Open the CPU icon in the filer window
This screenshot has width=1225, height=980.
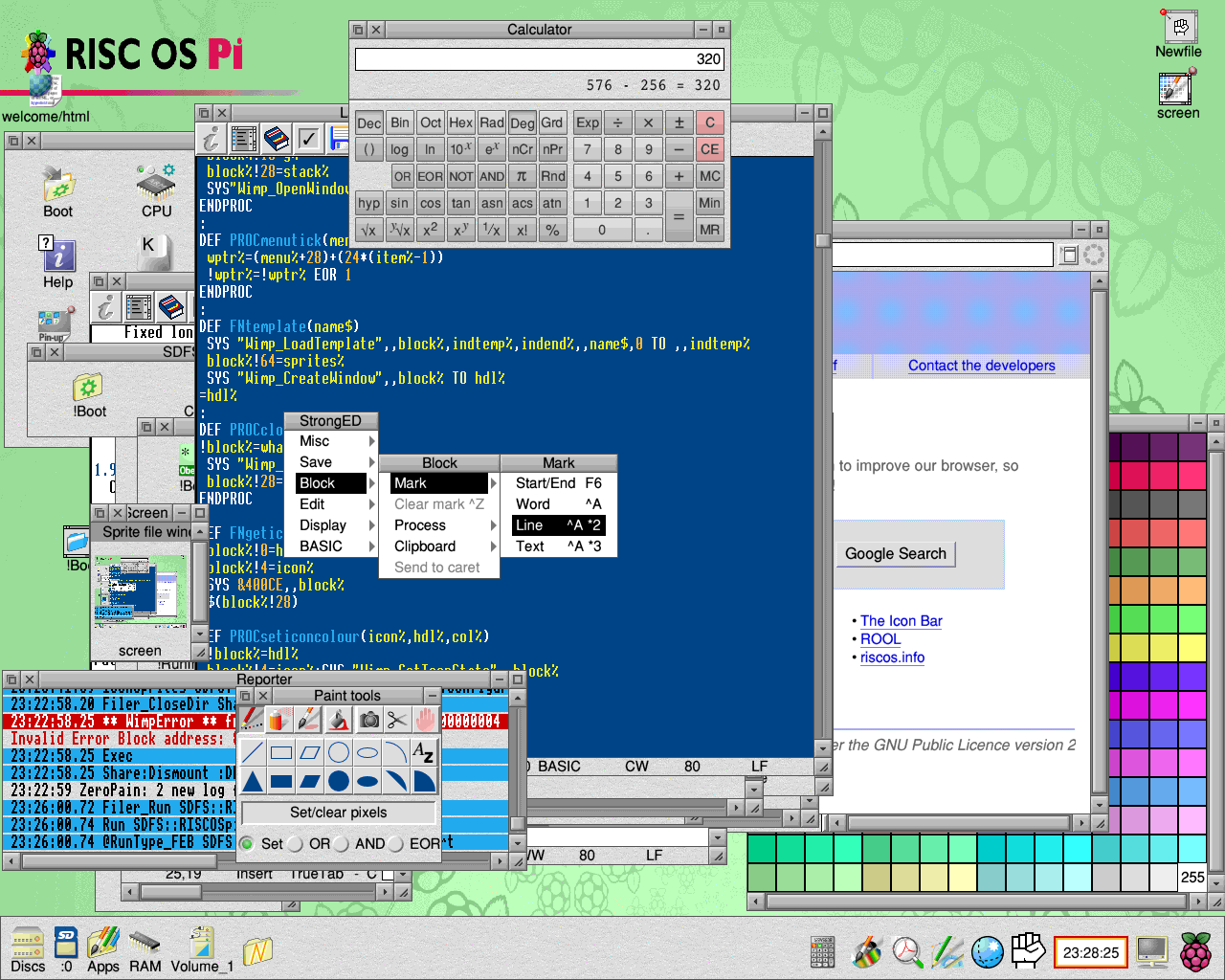(x=156, y=189)
